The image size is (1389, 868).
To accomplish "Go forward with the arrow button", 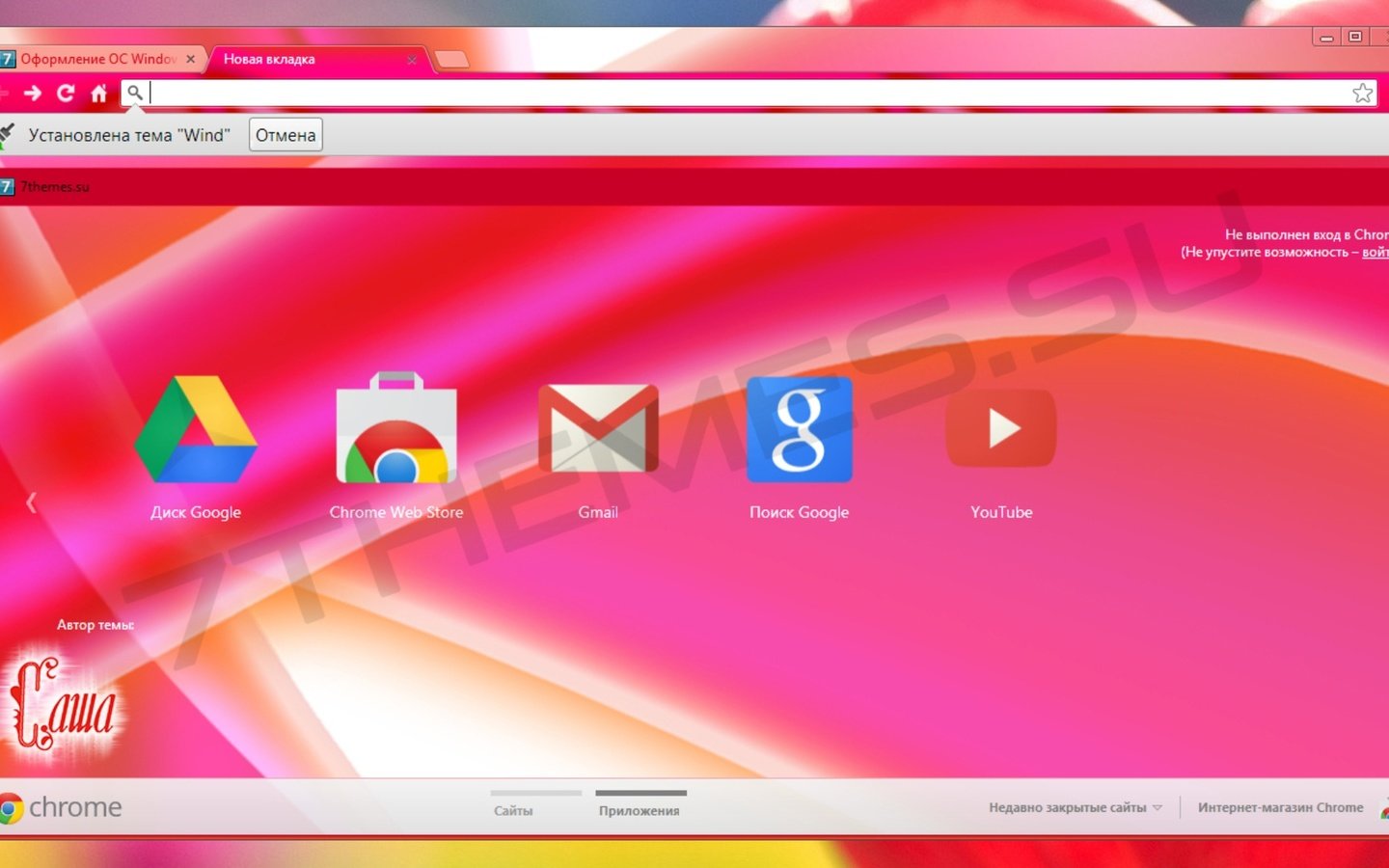I will [x=33, y=93].
